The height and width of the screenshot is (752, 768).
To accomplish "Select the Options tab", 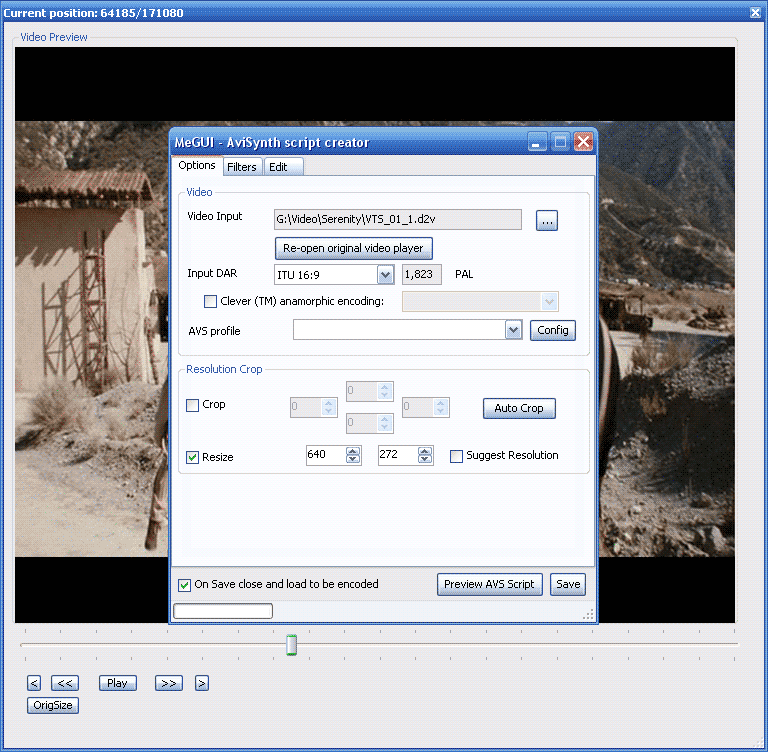I will click(197, 166).
